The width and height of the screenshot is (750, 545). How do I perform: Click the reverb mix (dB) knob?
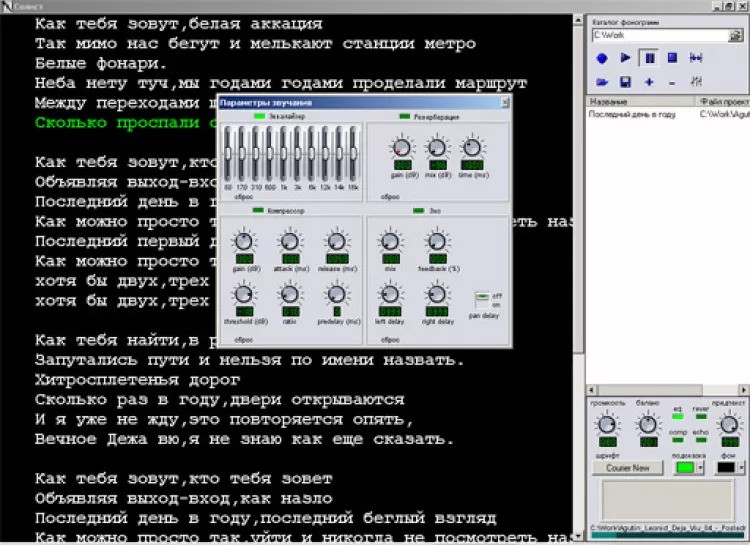pyautogui.click(x=437, y=148)
